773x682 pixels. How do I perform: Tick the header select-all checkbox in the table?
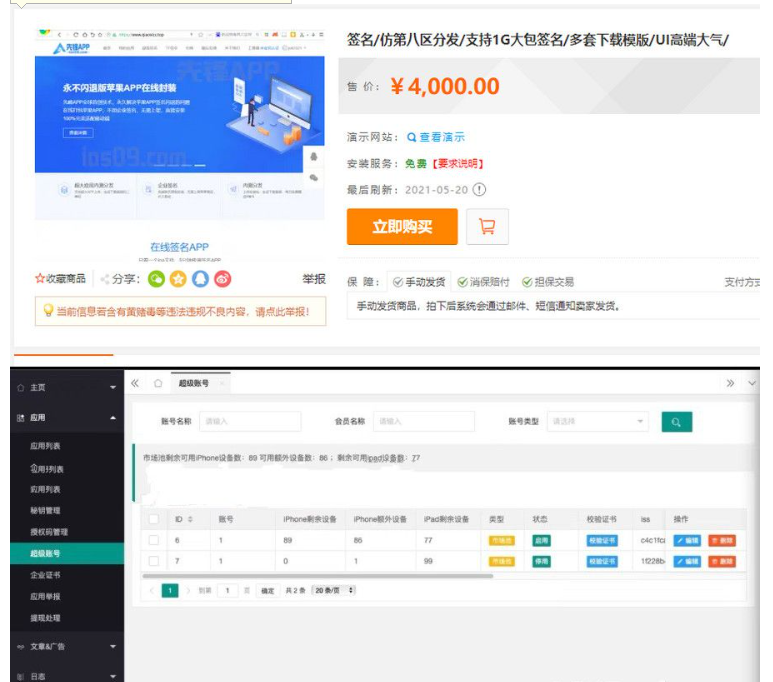point(153,519)
